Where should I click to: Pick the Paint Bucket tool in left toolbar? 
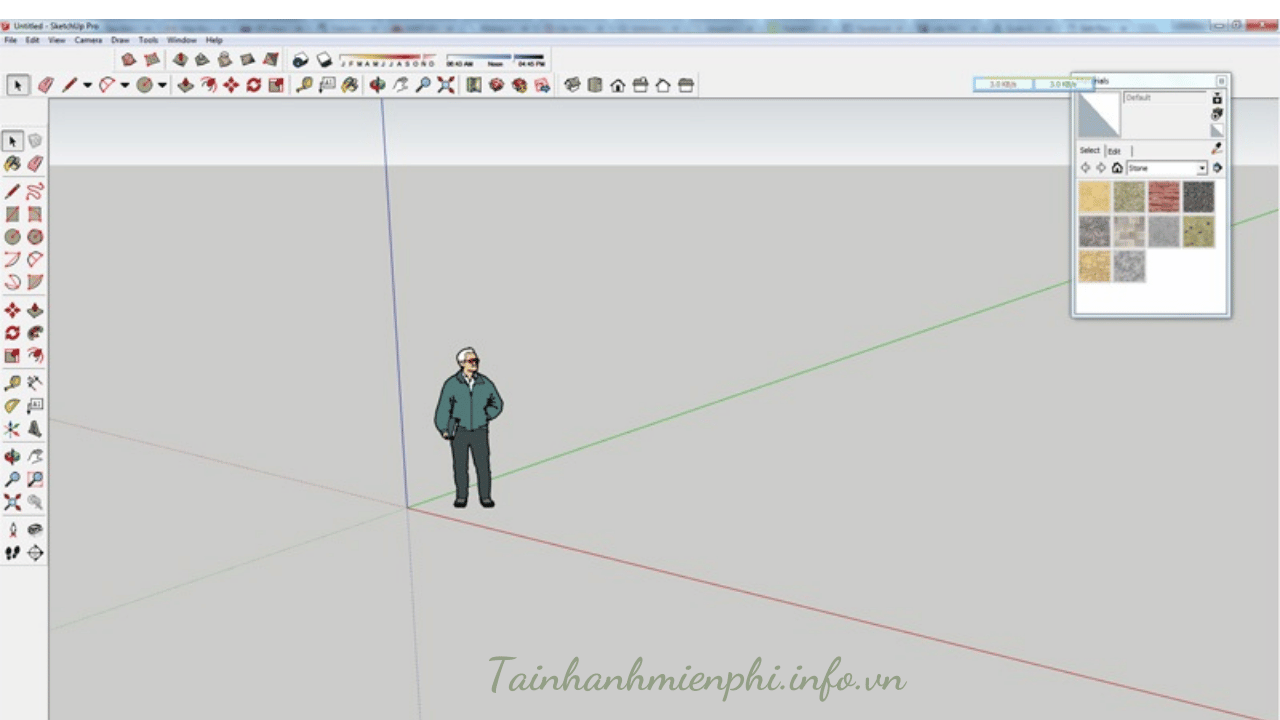[x=12, y=164]
